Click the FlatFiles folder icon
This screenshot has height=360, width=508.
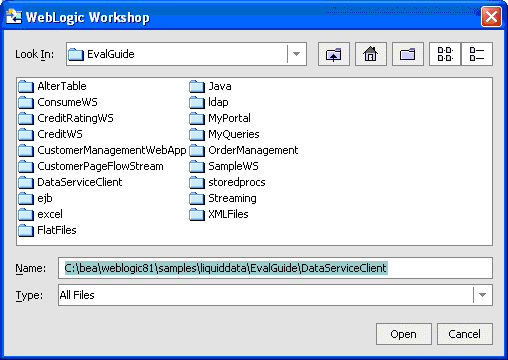[26, 230]
